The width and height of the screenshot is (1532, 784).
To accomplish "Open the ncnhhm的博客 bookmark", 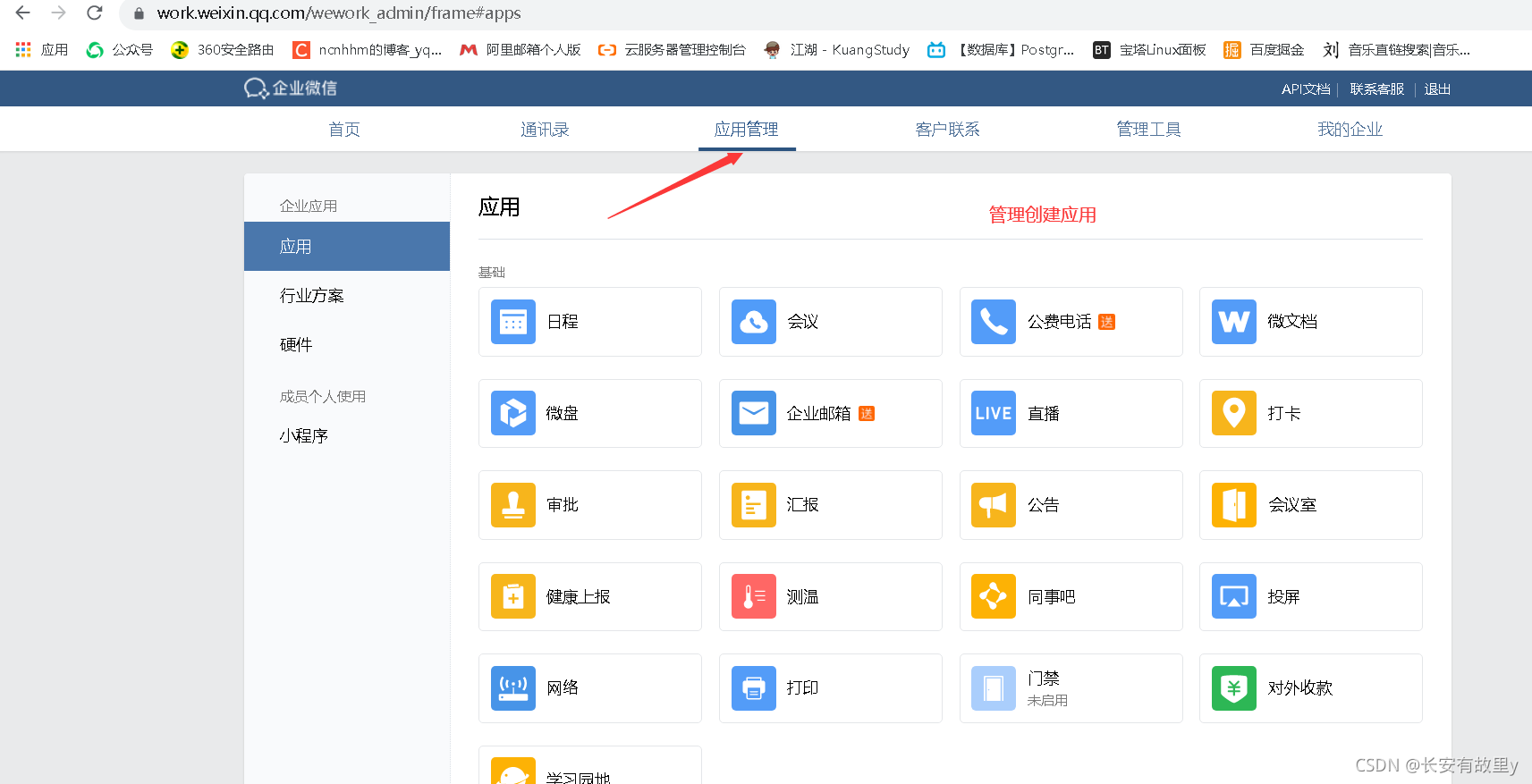I will pyautogui.click(x=368, y=49).
